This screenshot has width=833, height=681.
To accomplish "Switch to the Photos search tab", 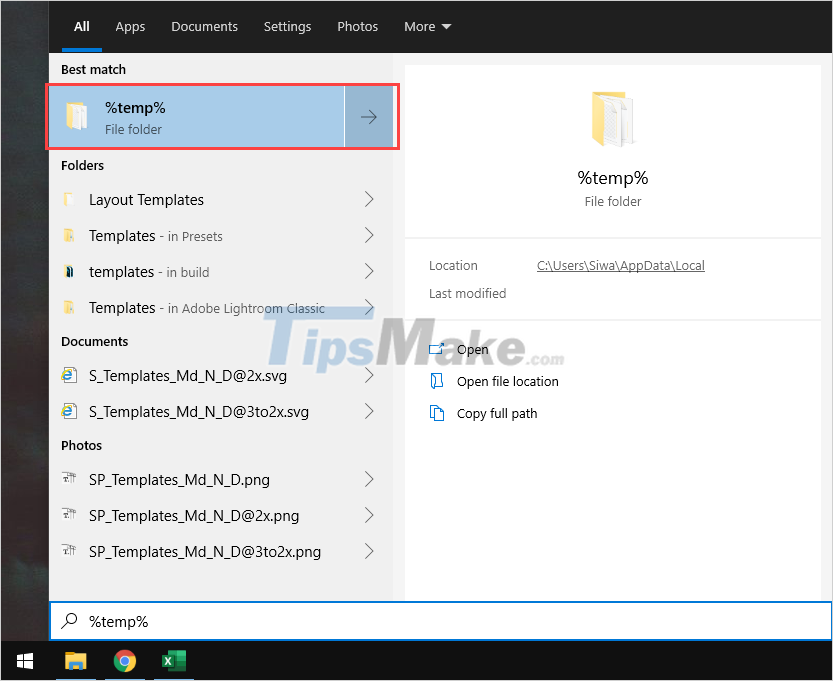I will pyautogui.click(x=357, y=26).
